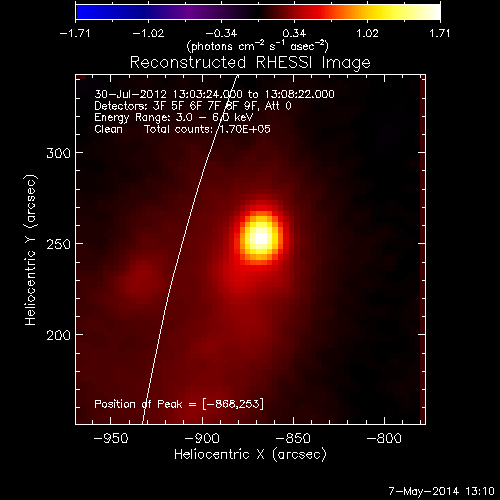Click the Energy Range text line

174,117
